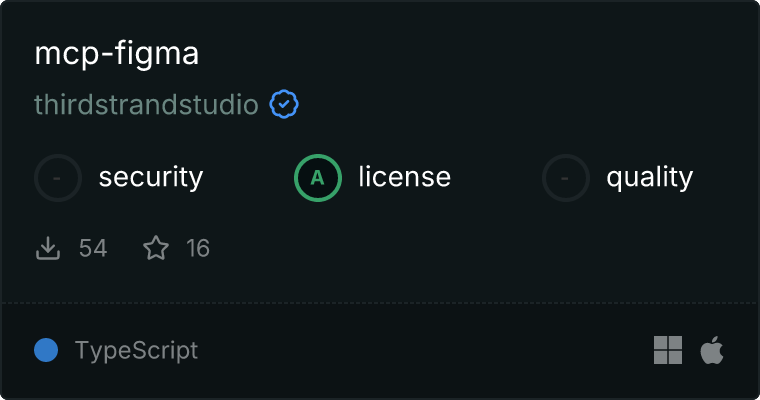Select the empty security grade circle

click(58, 178)
